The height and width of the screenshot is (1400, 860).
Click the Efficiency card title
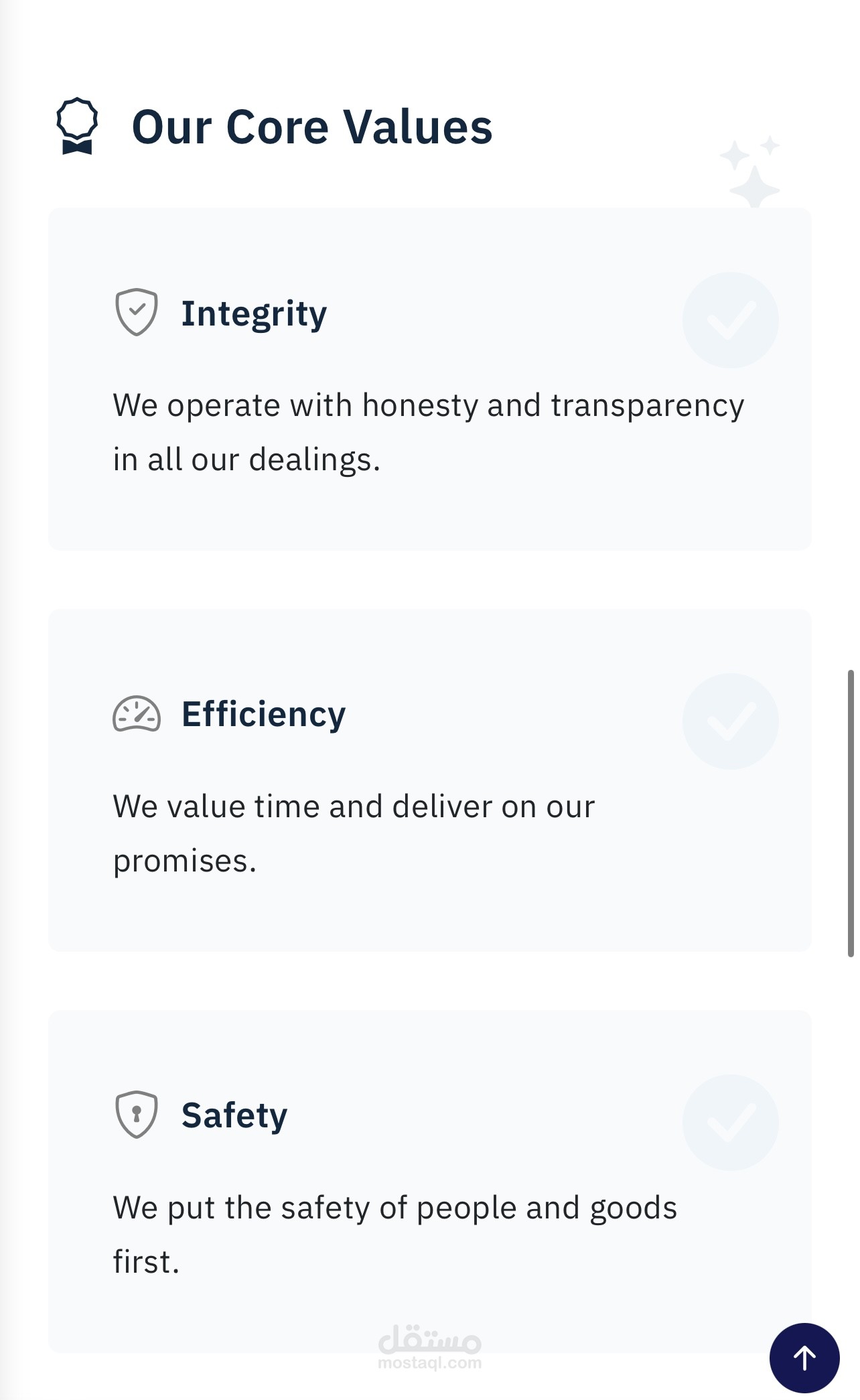(264, 714)
